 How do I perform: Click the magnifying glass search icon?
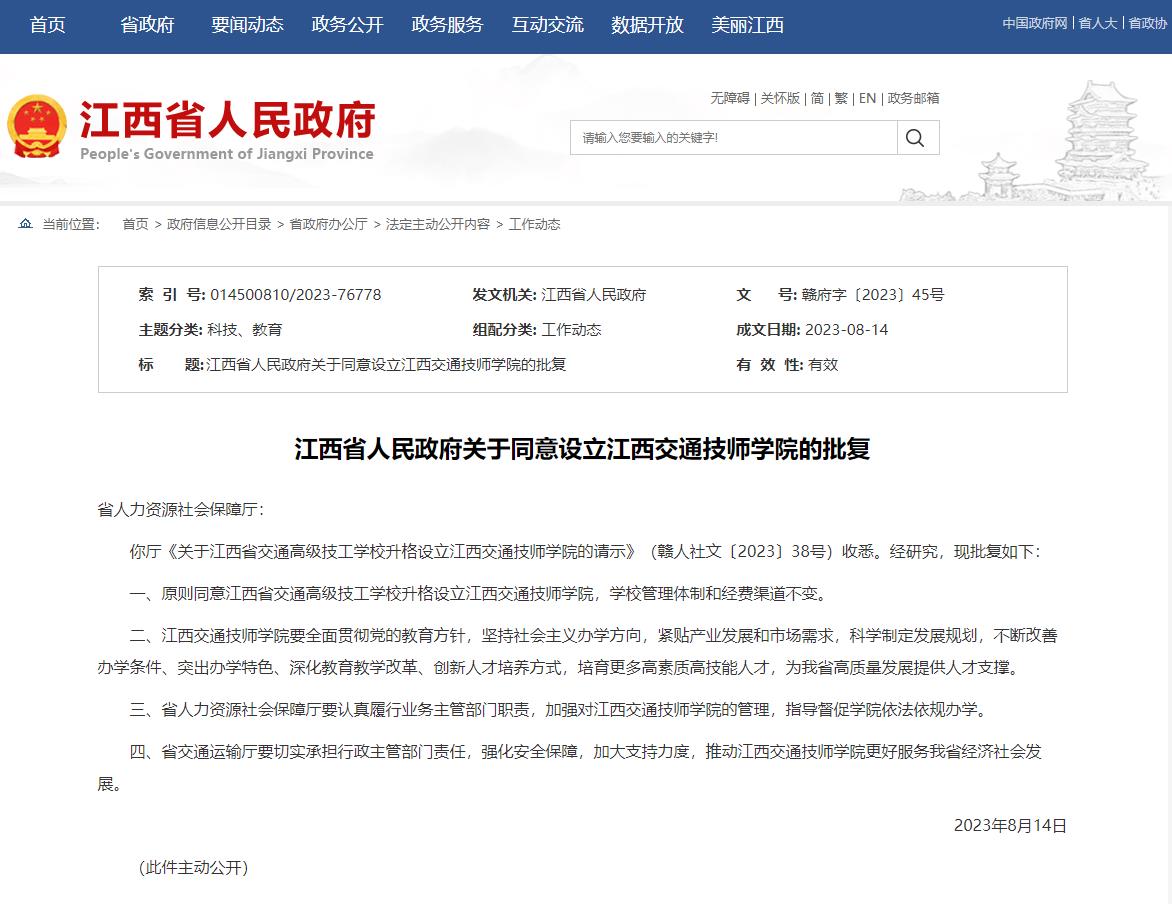click(915, 138)
